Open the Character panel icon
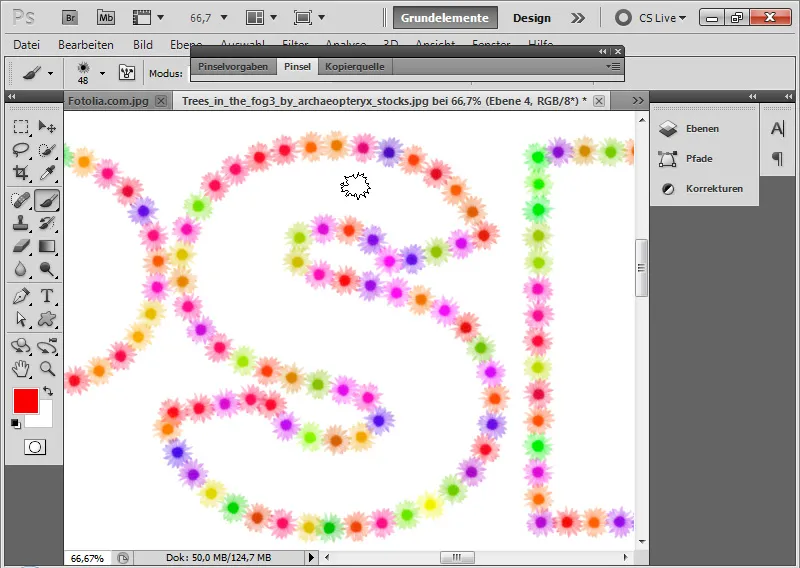Screen dimensions: 800x568 [777, 129]
